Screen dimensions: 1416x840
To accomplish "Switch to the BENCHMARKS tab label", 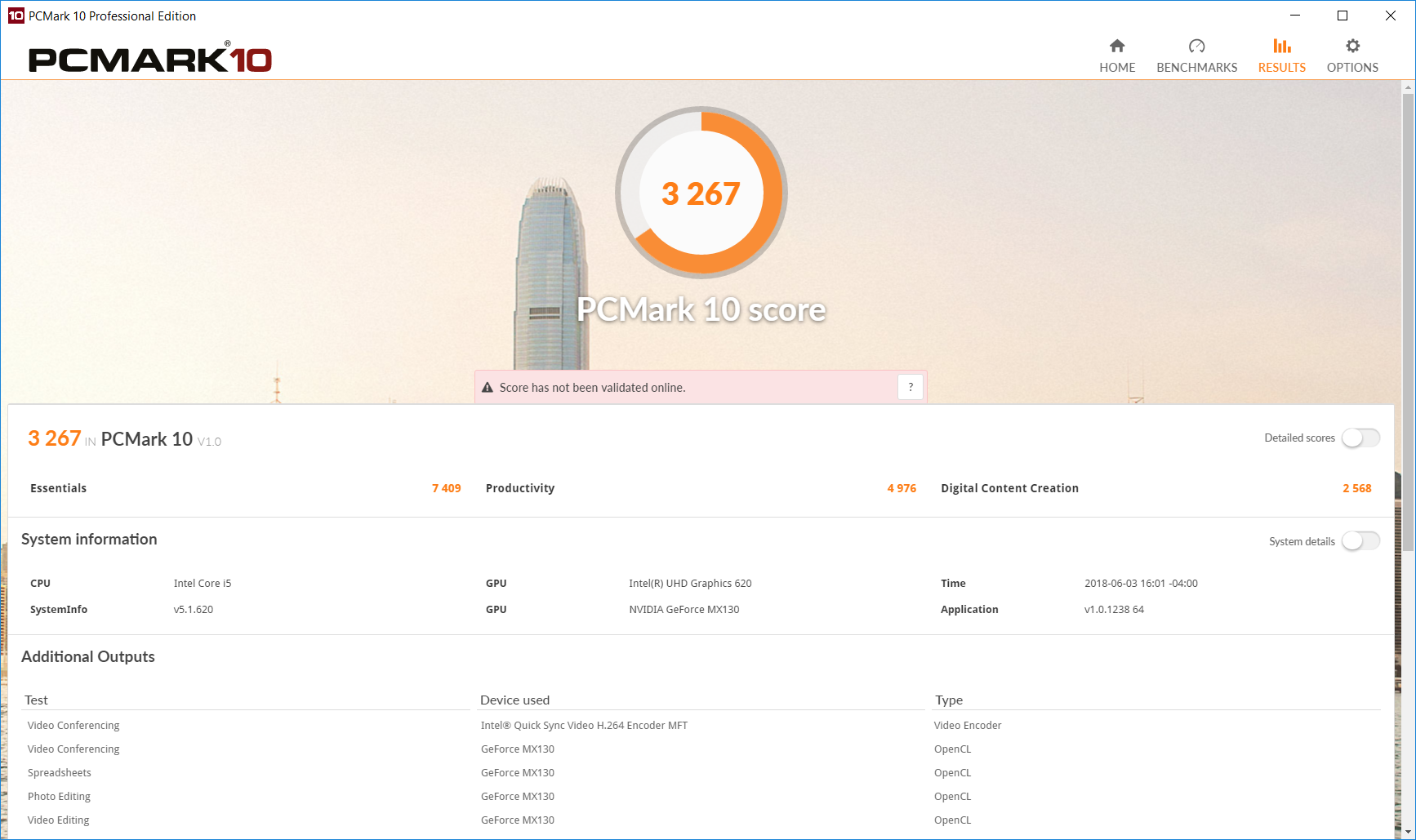I will tap(1196, 68).
